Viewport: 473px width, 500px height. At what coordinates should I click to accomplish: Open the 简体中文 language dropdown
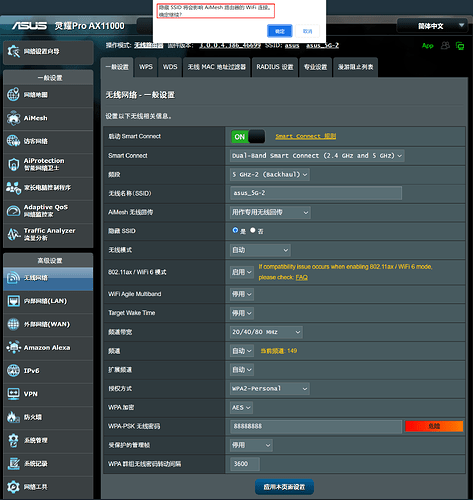point(432,26)
